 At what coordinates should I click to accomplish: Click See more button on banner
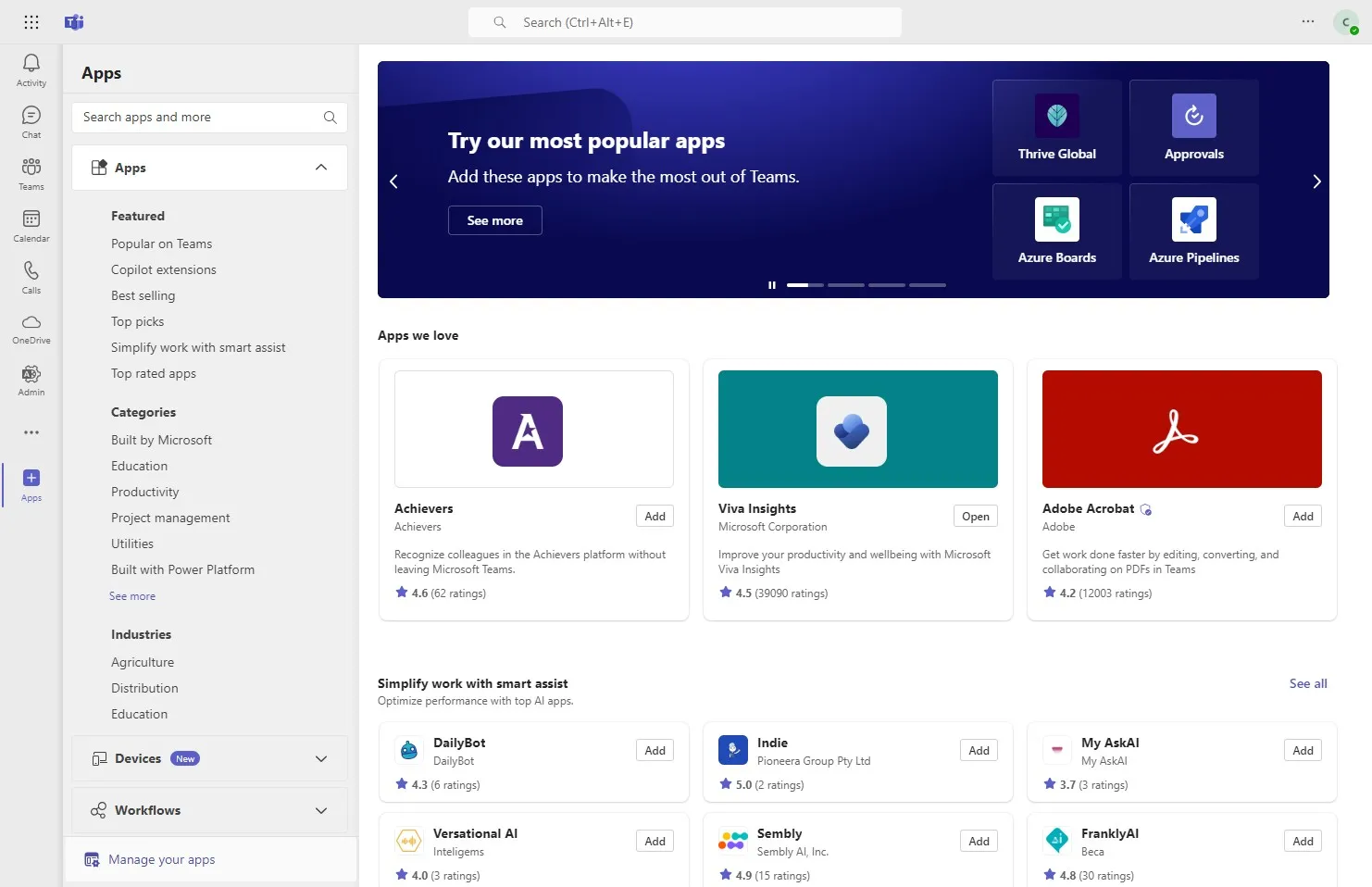(495, 220)
